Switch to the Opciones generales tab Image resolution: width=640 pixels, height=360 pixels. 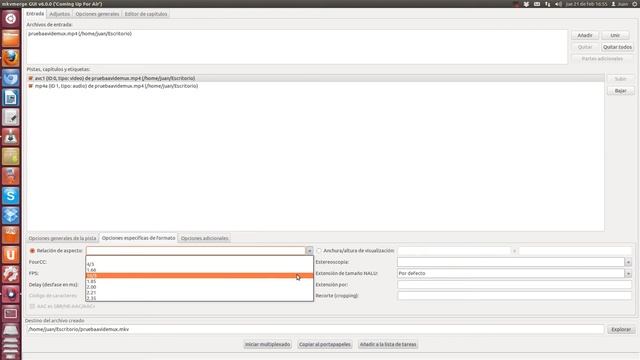pyautogui.click(x=97, y=14)
